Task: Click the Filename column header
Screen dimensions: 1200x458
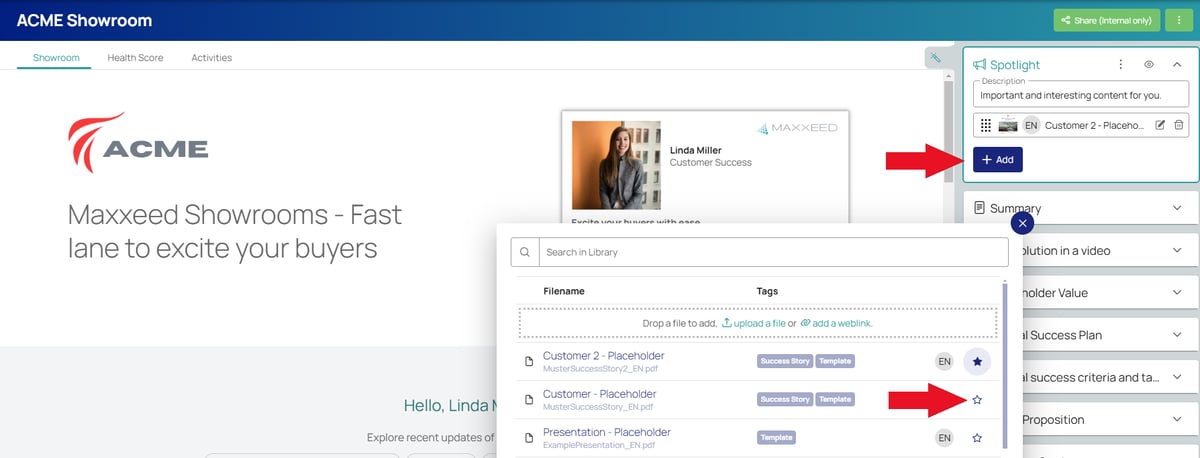Action: (564, 291)
